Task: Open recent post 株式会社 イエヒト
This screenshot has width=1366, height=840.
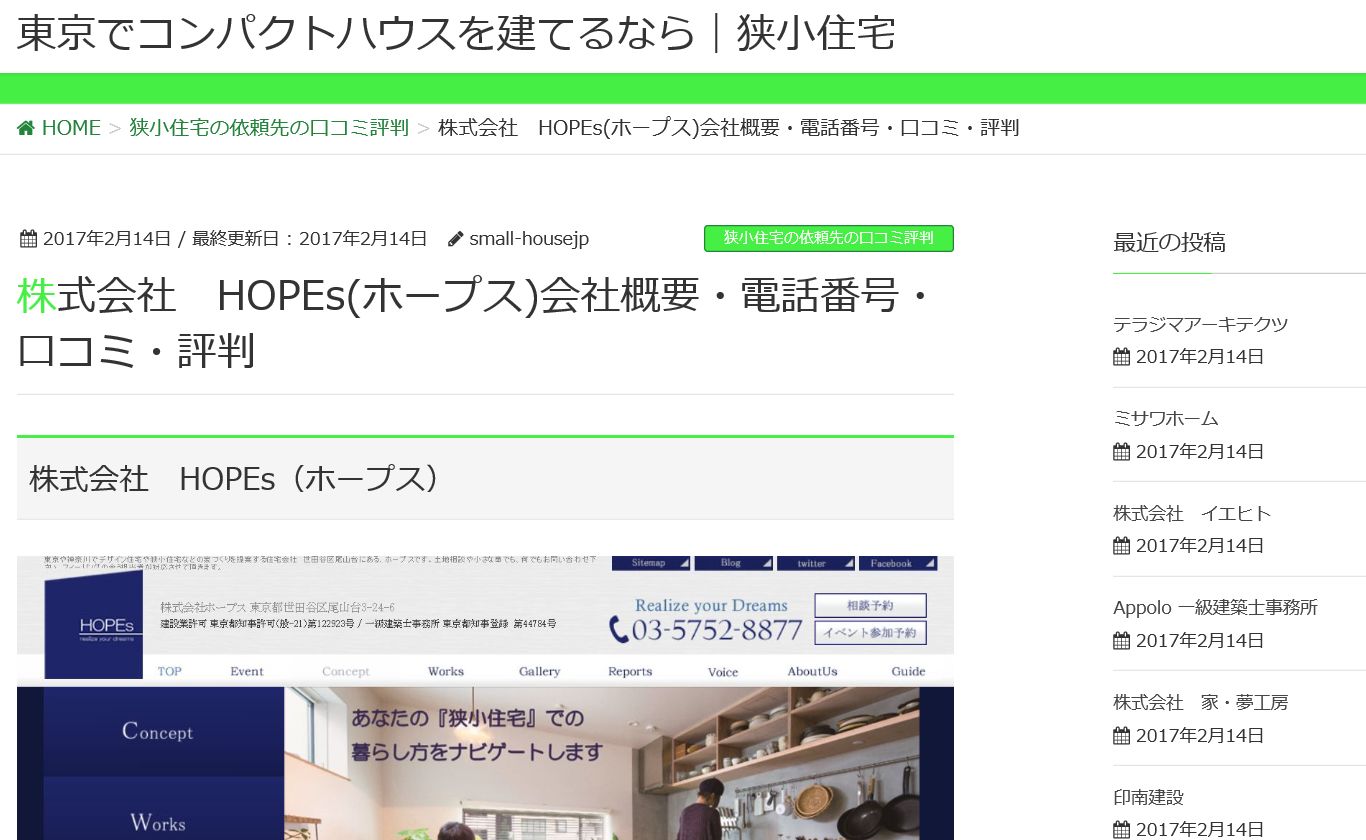Action: [1192, 513]
